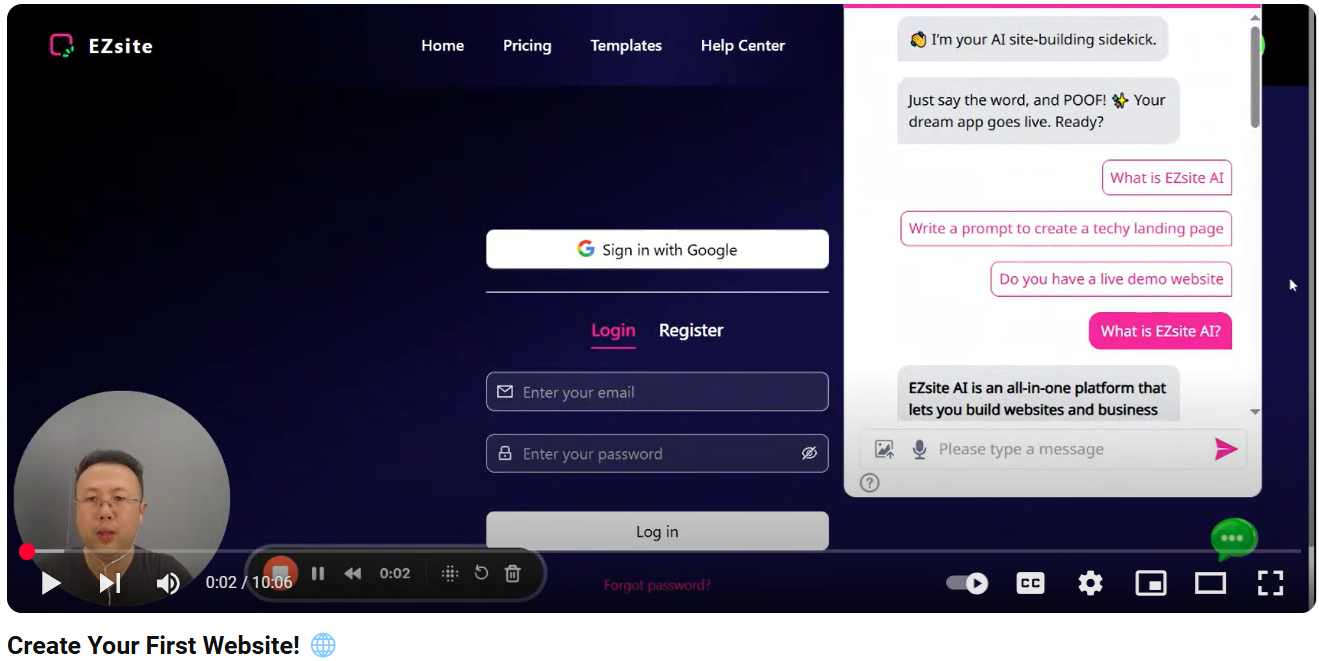The width and height of the screenshot is (1319, 661).
Task: Click the recording toolbar dots grid icon
Action: pyautogui.click(x=450, y=573)
